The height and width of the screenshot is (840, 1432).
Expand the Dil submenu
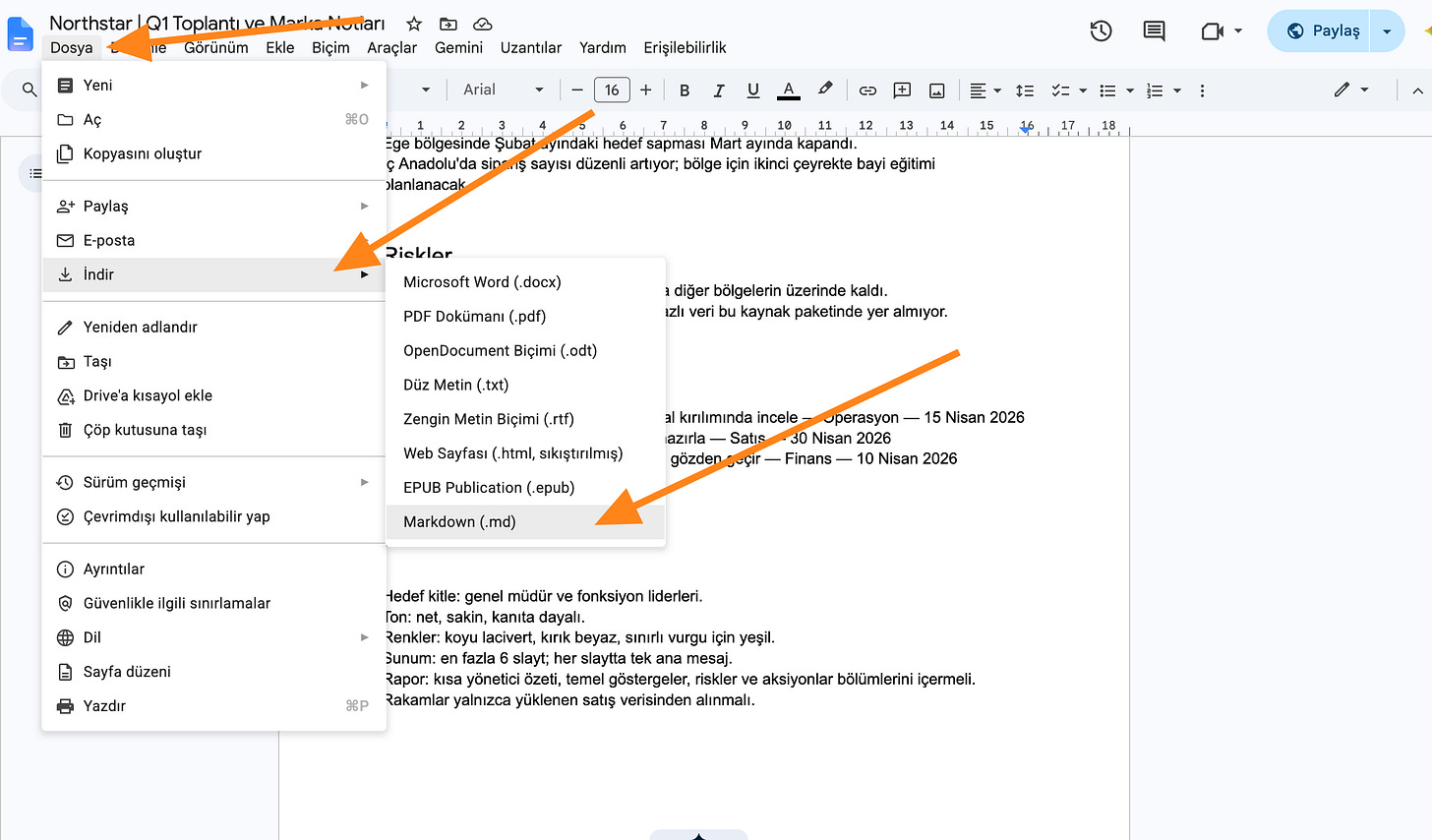pyautogui.click(x=214, y=638)
